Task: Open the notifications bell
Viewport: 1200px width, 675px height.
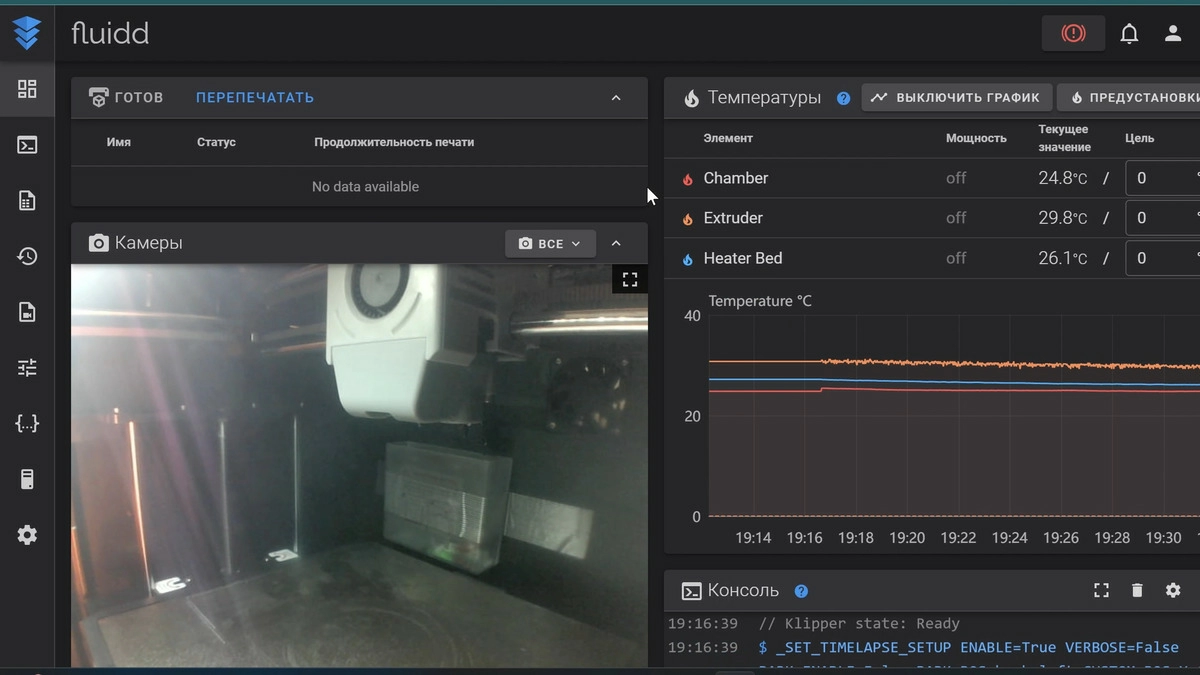Action: 1129,33
